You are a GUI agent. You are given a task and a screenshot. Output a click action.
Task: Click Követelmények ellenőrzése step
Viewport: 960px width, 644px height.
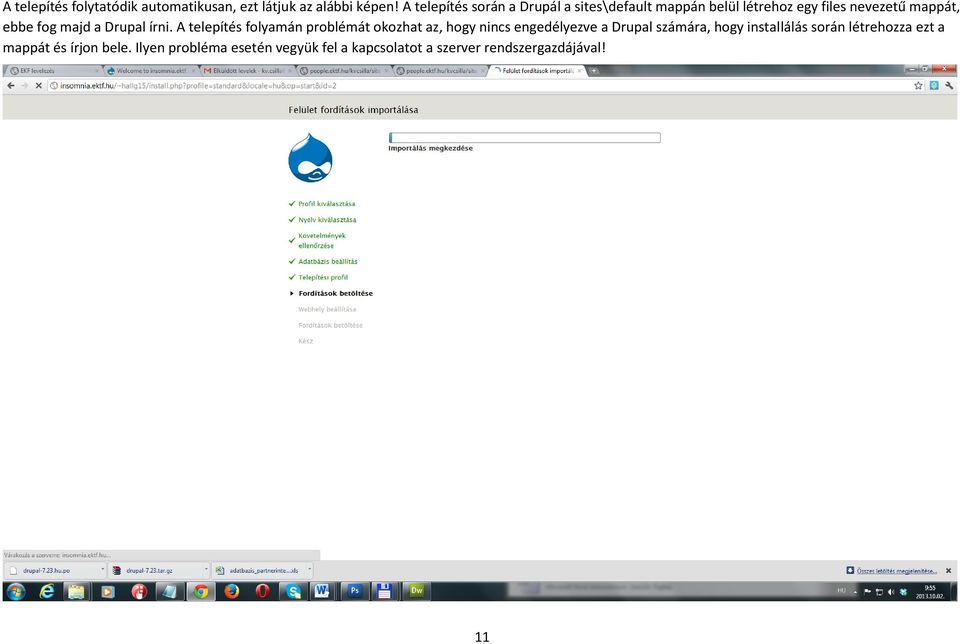coord(322,241)
